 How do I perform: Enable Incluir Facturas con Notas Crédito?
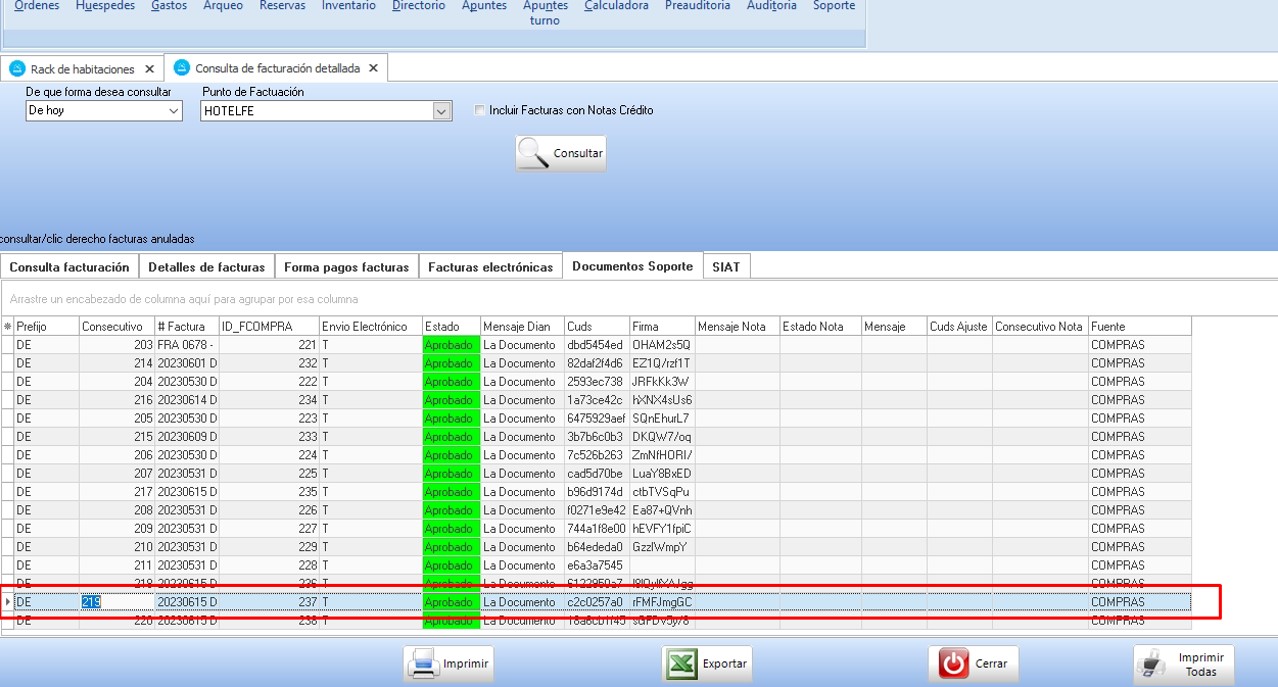coord(480,111)
